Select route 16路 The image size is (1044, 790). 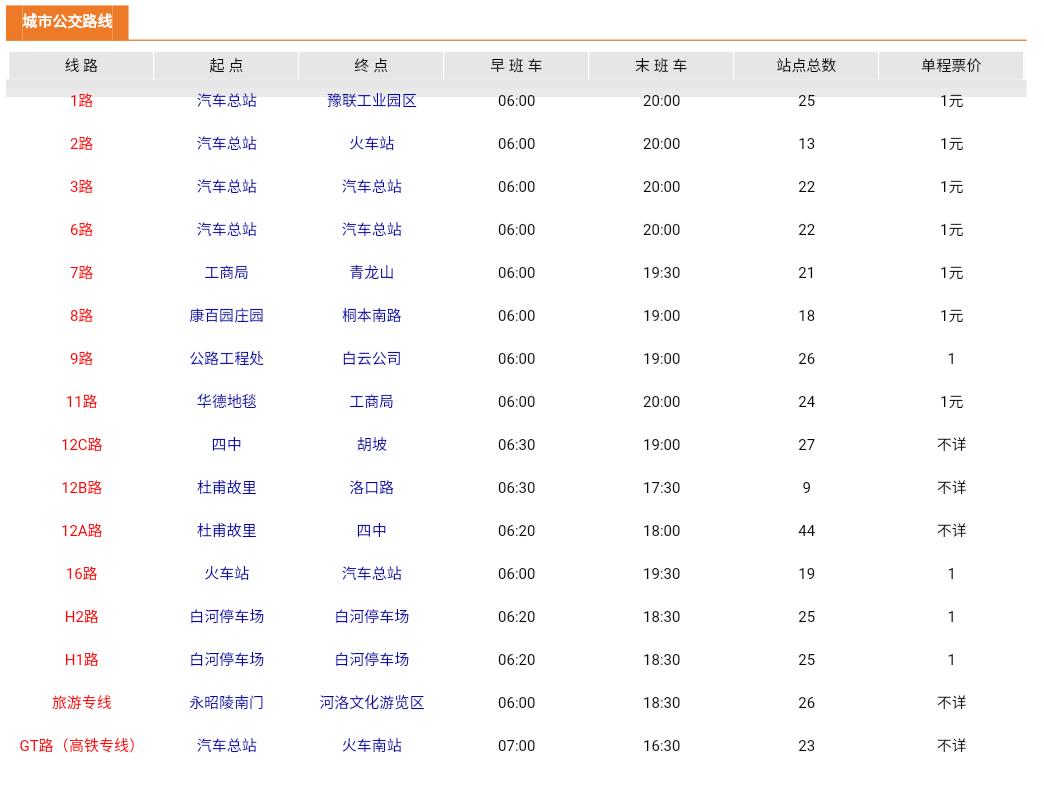pos(80,574)
